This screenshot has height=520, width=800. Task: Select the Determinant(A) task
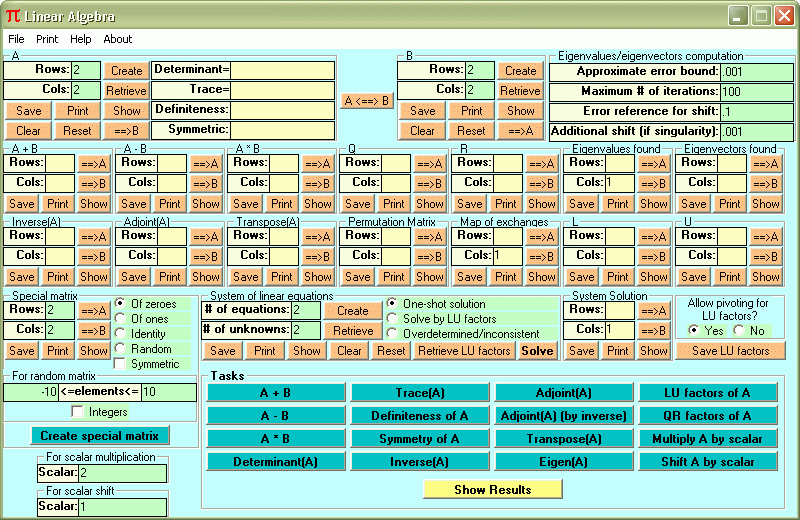275,462
